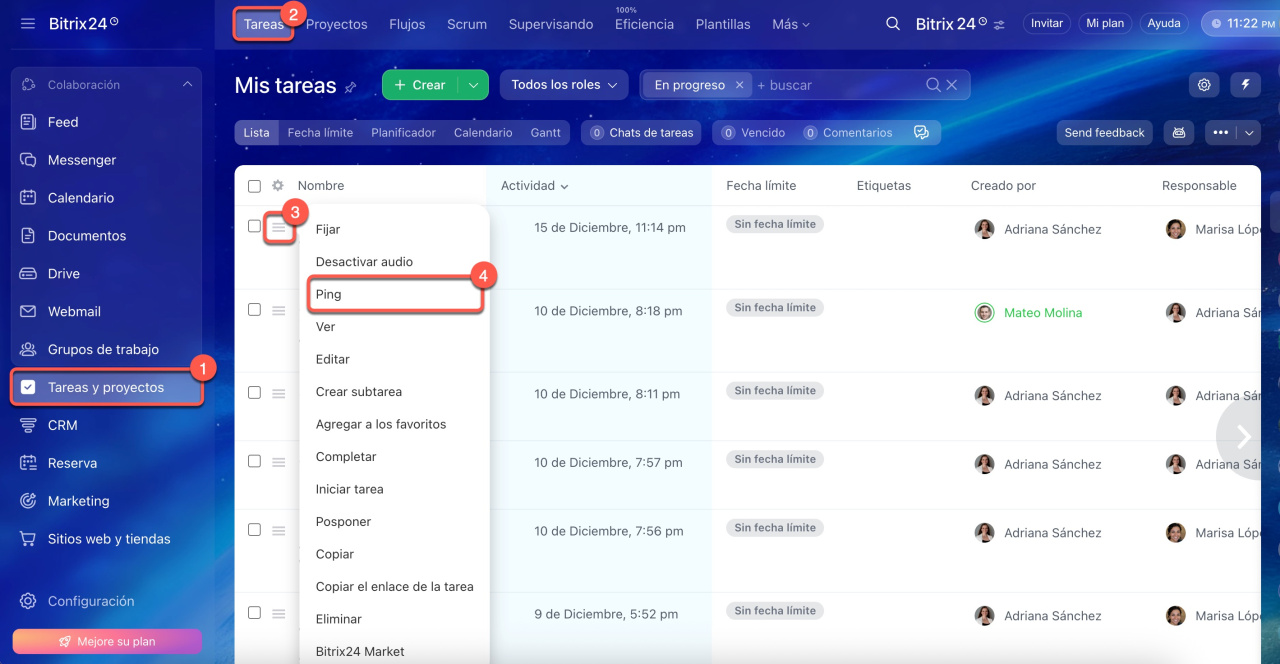This screenshot has height=664, width=1280.
Task: Remove the En progreso filter chip
Action: [x=739, y=85]
